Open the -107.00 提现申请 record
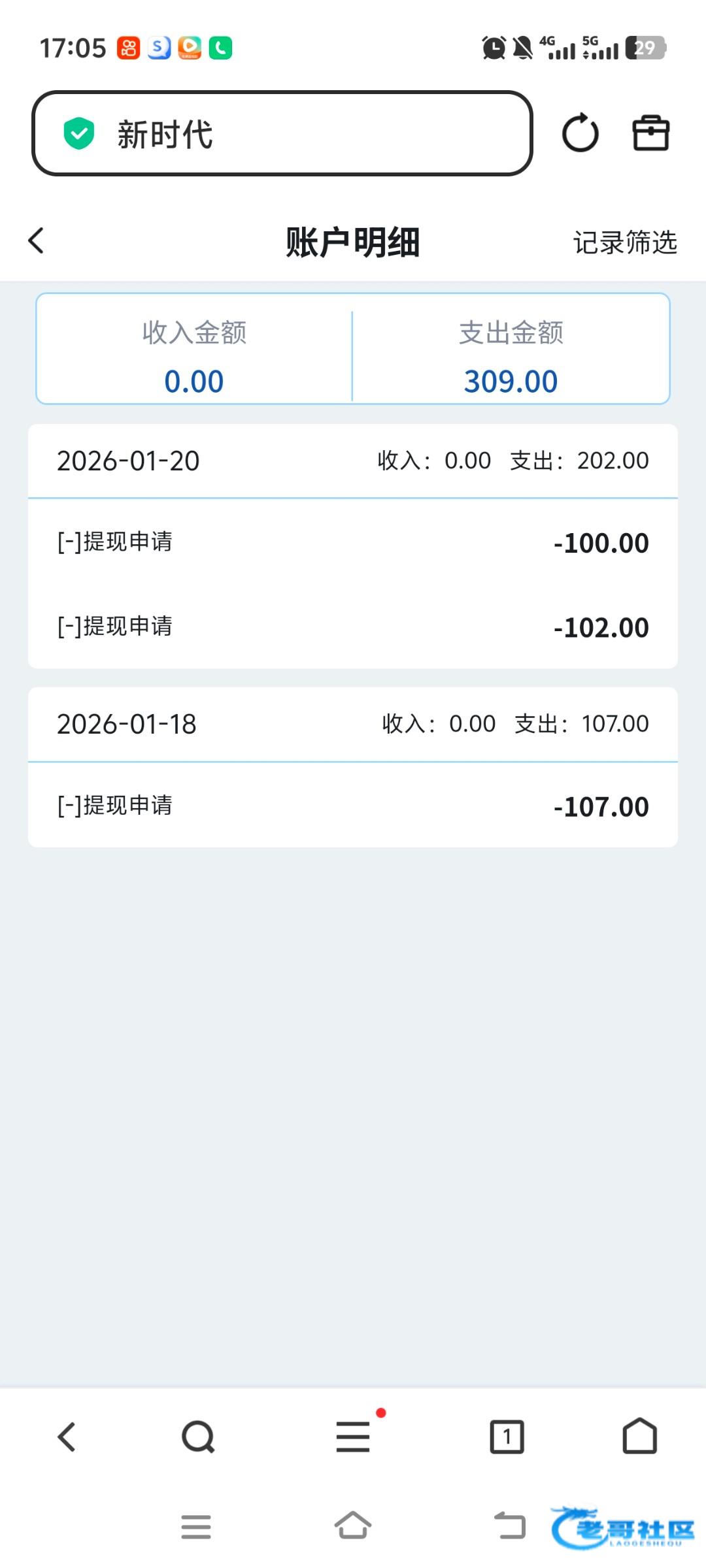 click(x=353, y=806)
